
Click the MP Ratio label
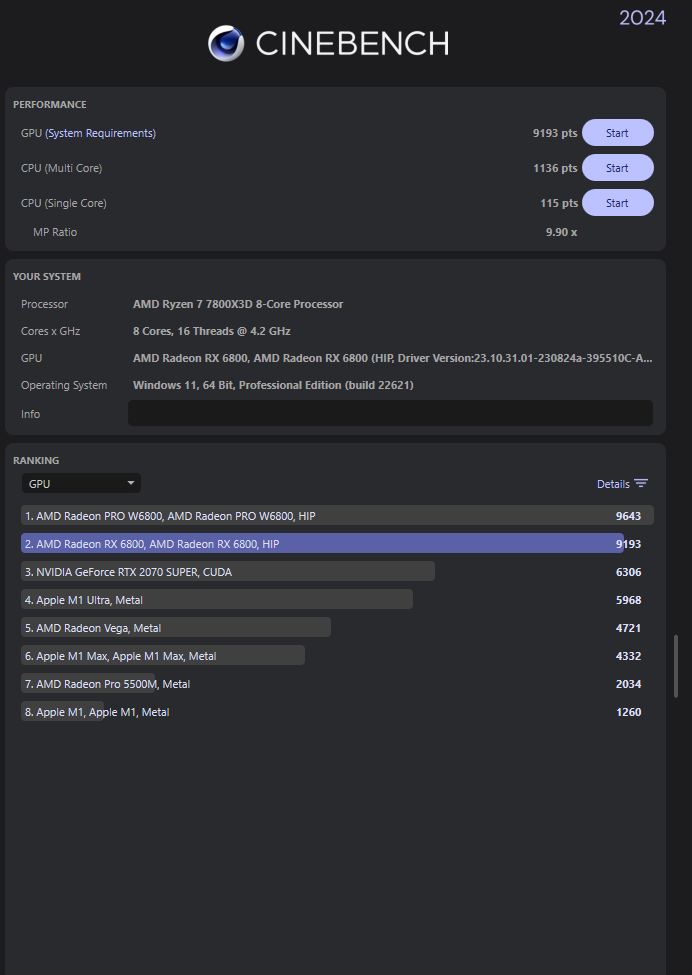[x=55, y=232]
